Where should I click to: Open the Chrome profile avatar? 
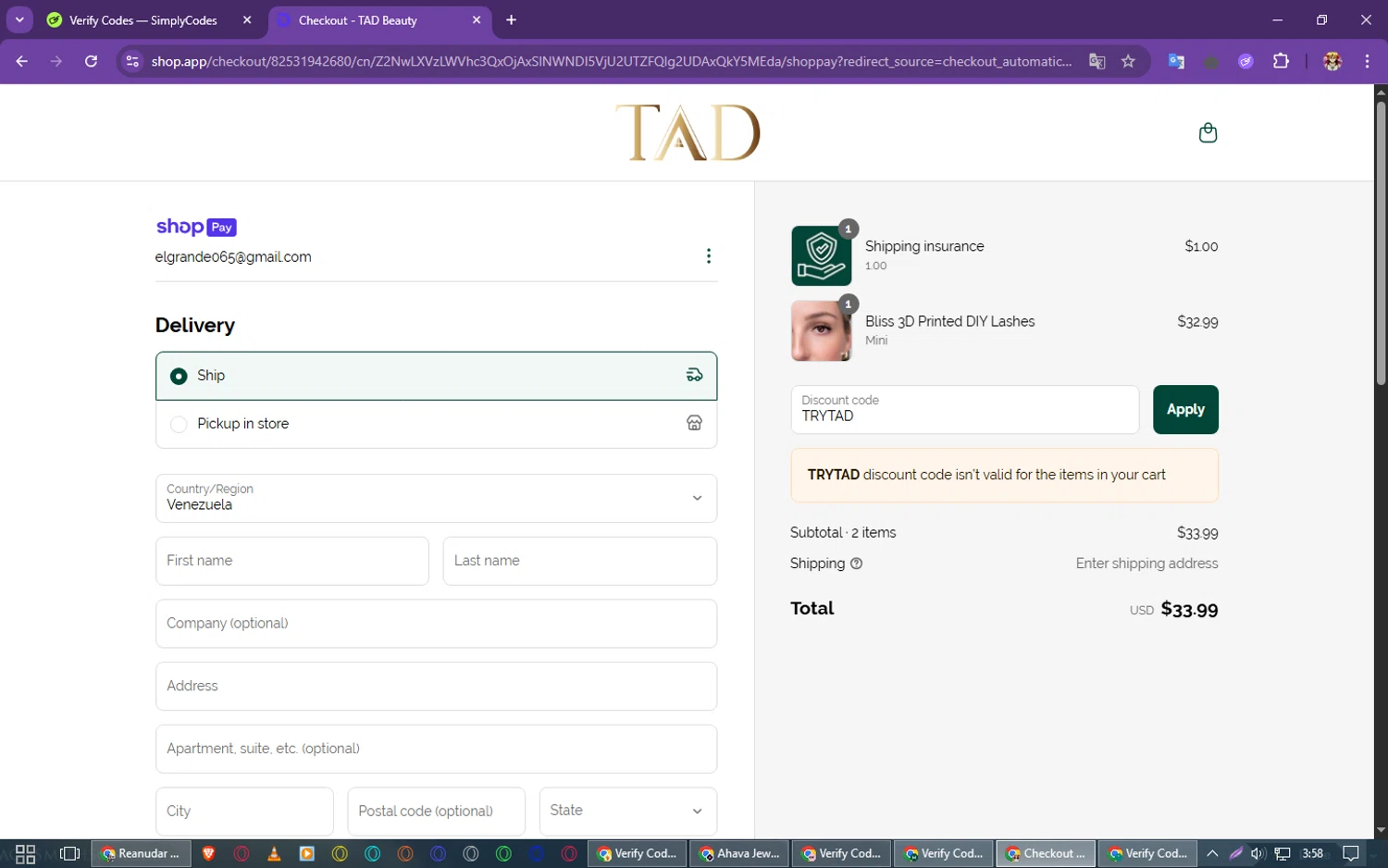pyautogui.click(x=1332, y=61)
